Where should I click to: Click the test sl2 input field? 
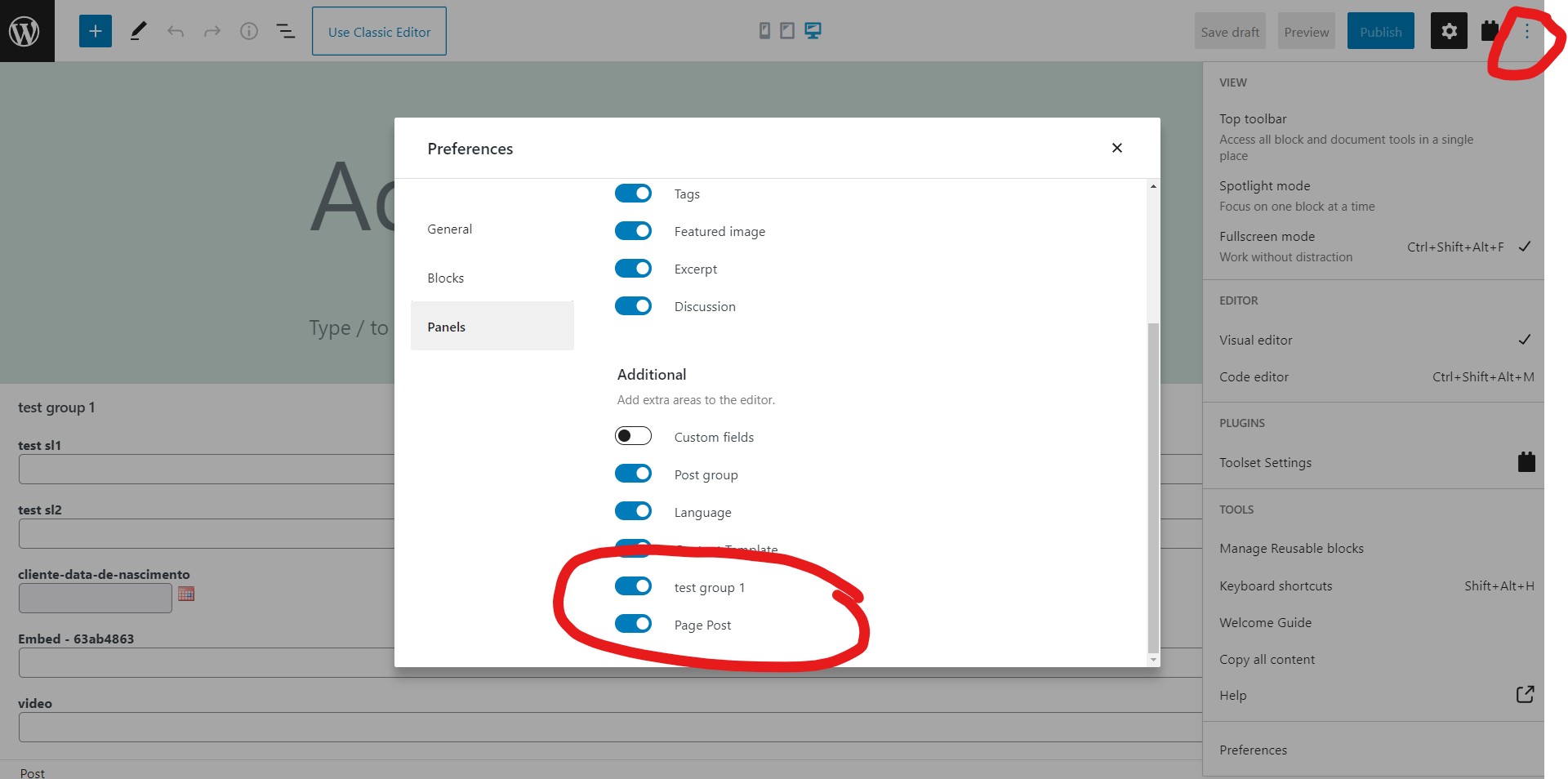(x=207, y=533)
